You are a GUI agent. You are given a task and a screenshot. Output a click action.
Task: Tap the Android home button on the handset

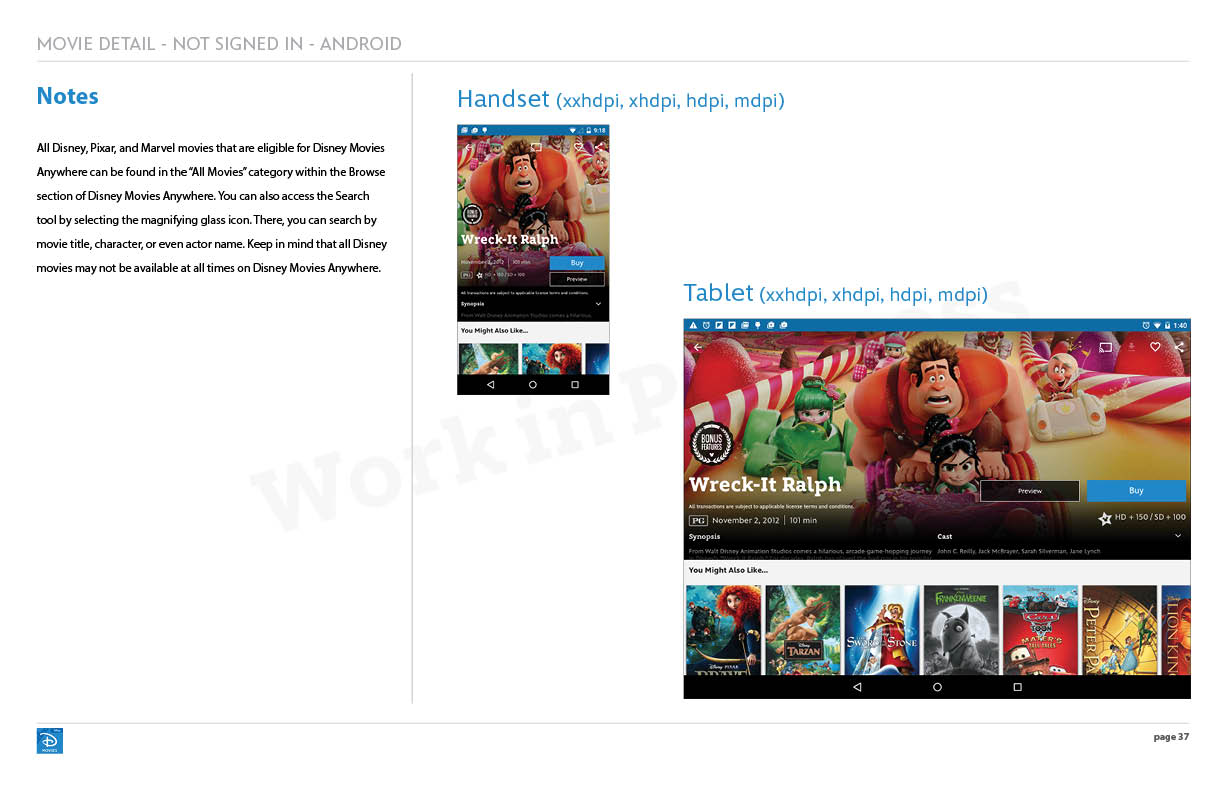click(x=533, y=384)
